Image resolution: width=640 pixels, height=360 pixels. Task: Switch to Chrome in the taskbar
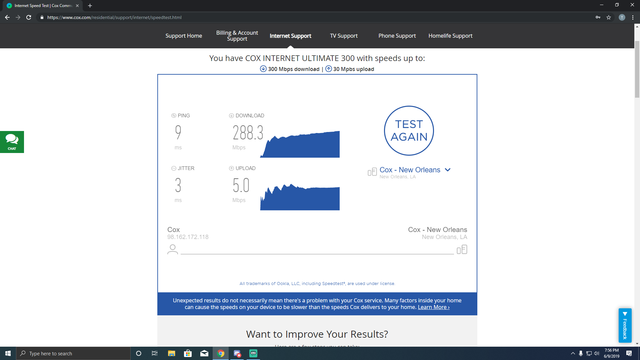tap(221, 353)
